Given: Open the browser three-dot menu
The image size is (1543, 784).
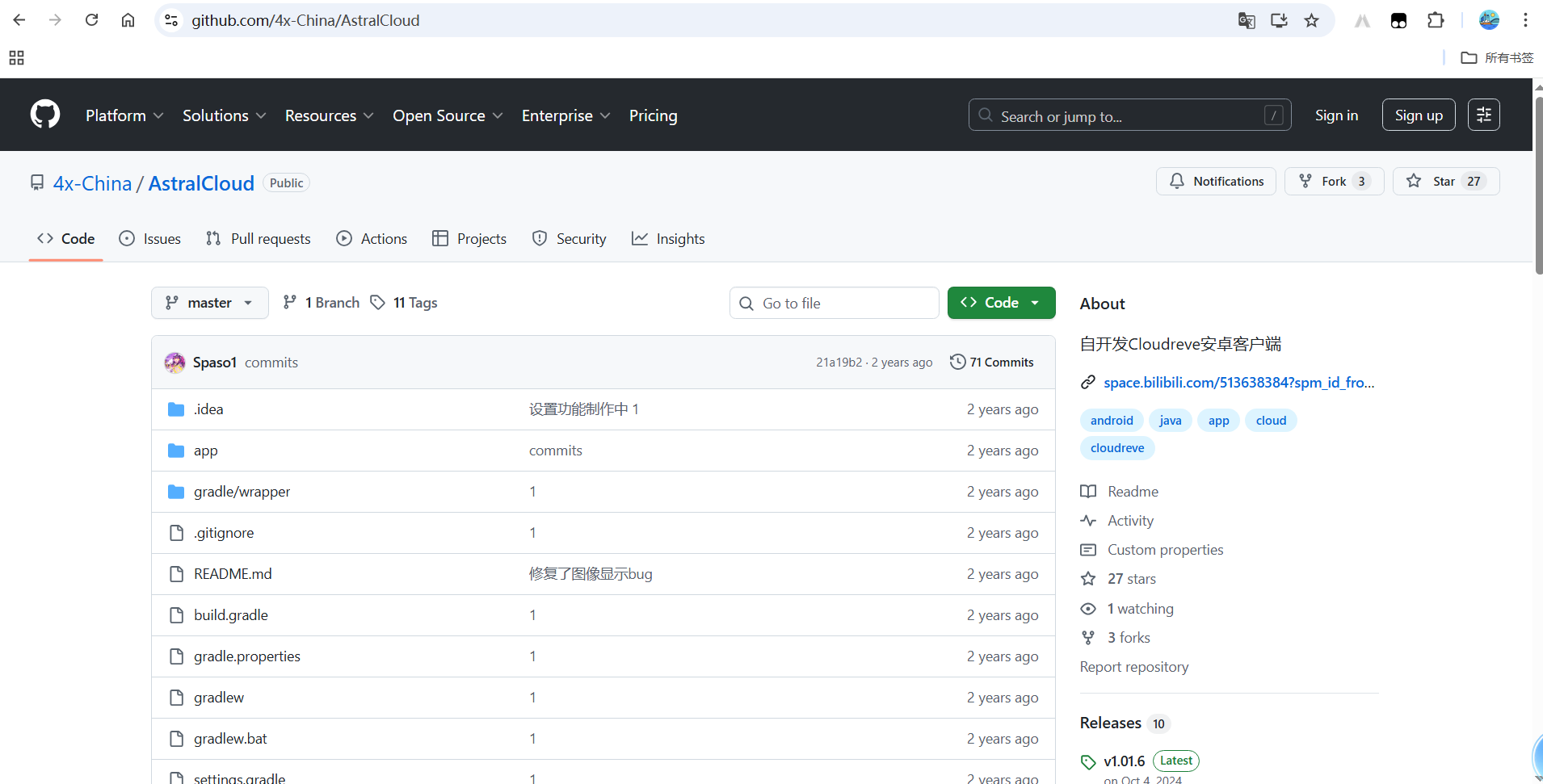Looking at the screenshot, I should 1525,20.
